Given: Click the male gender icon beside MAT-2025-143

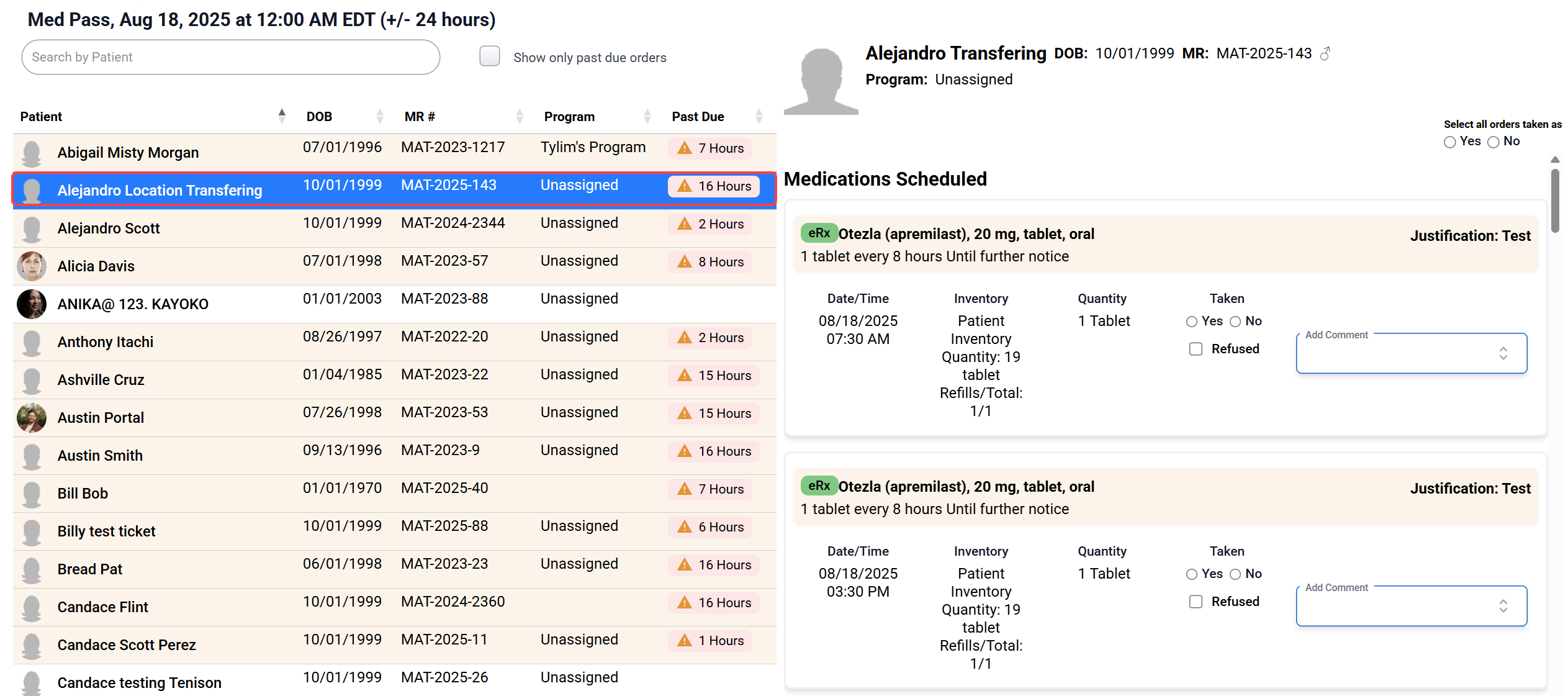Looking at the screenshot, I should [1325, 54].
